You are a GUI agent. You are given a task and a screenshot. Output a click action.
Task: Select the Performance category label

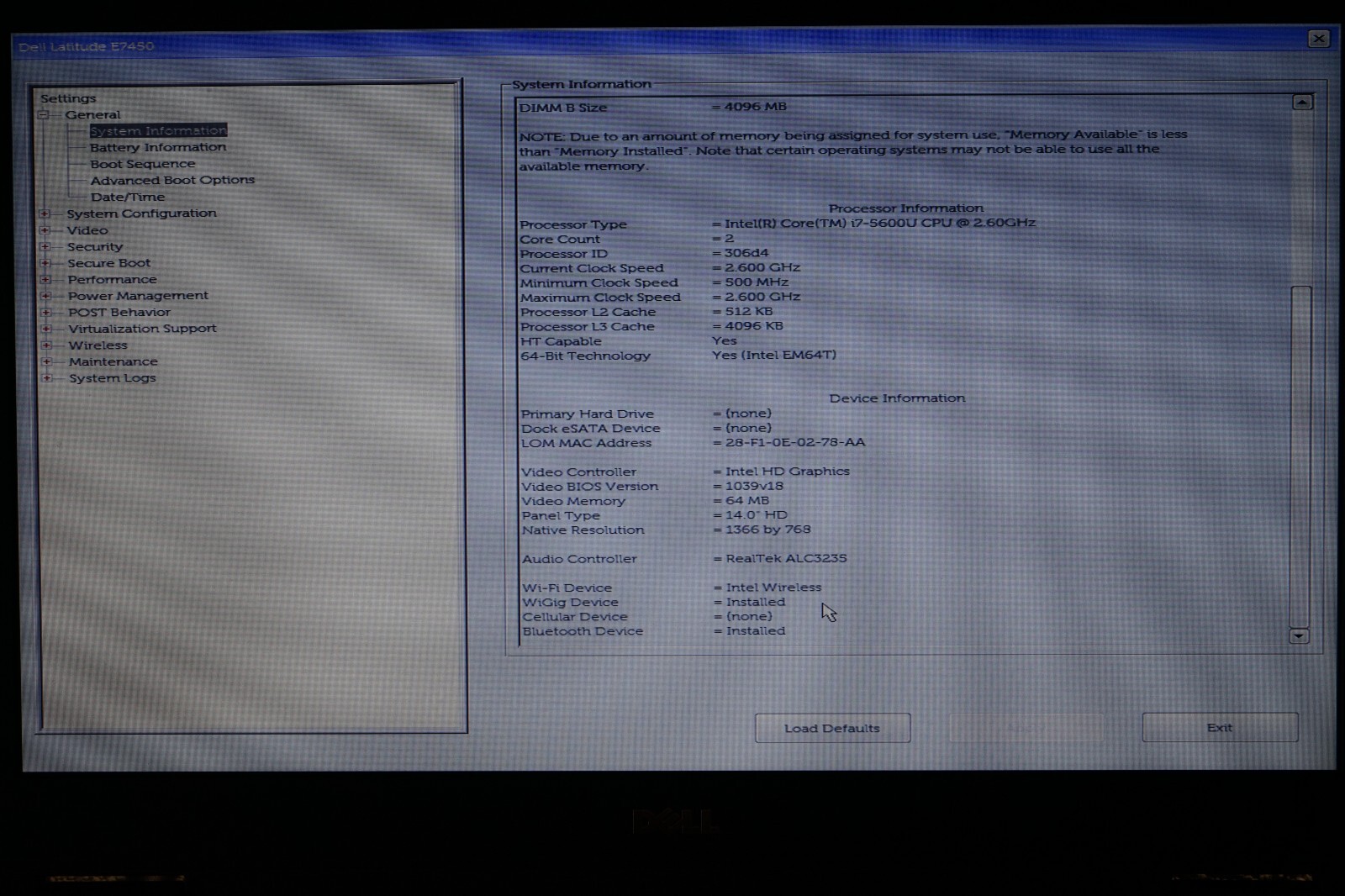point(112,279)
